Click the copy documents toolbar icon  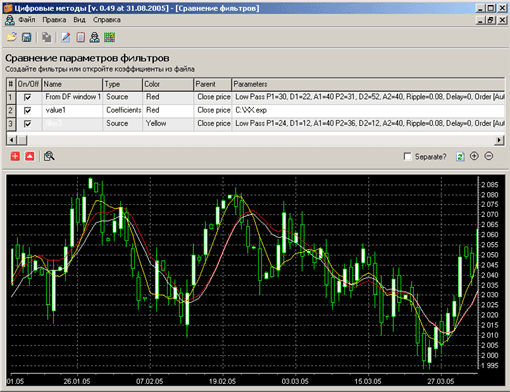[46, 37]
